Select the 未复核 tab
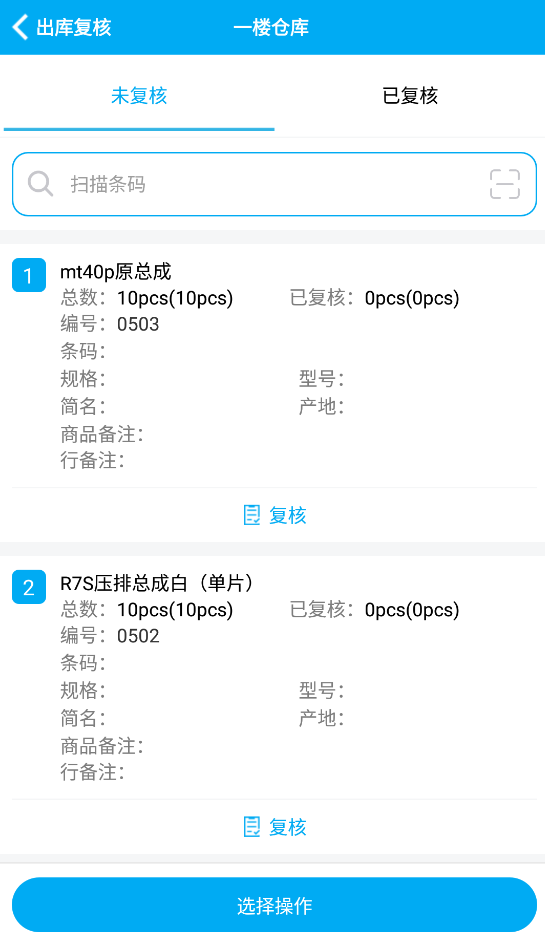Image resolution: width=545 pixels, height=942 pixels. [x=139, y=96]
